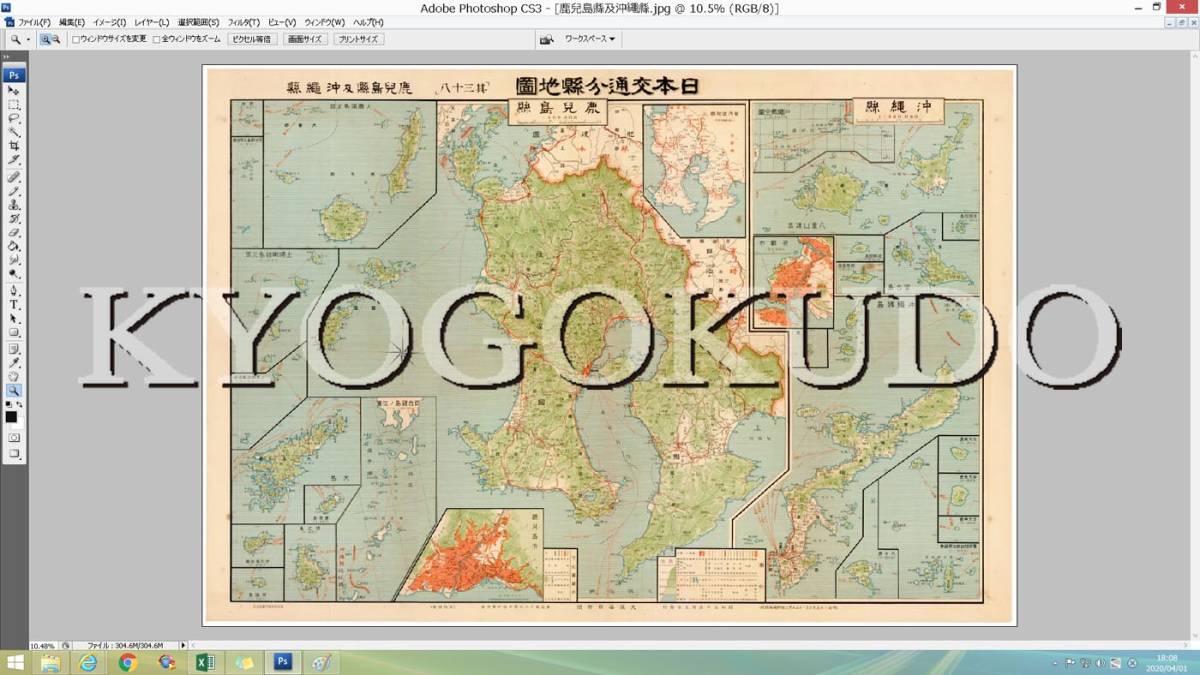The width and height of the screenshot is (1200, 675).
Task: Select the Crop tool
Action: click(x=14, y=146)
